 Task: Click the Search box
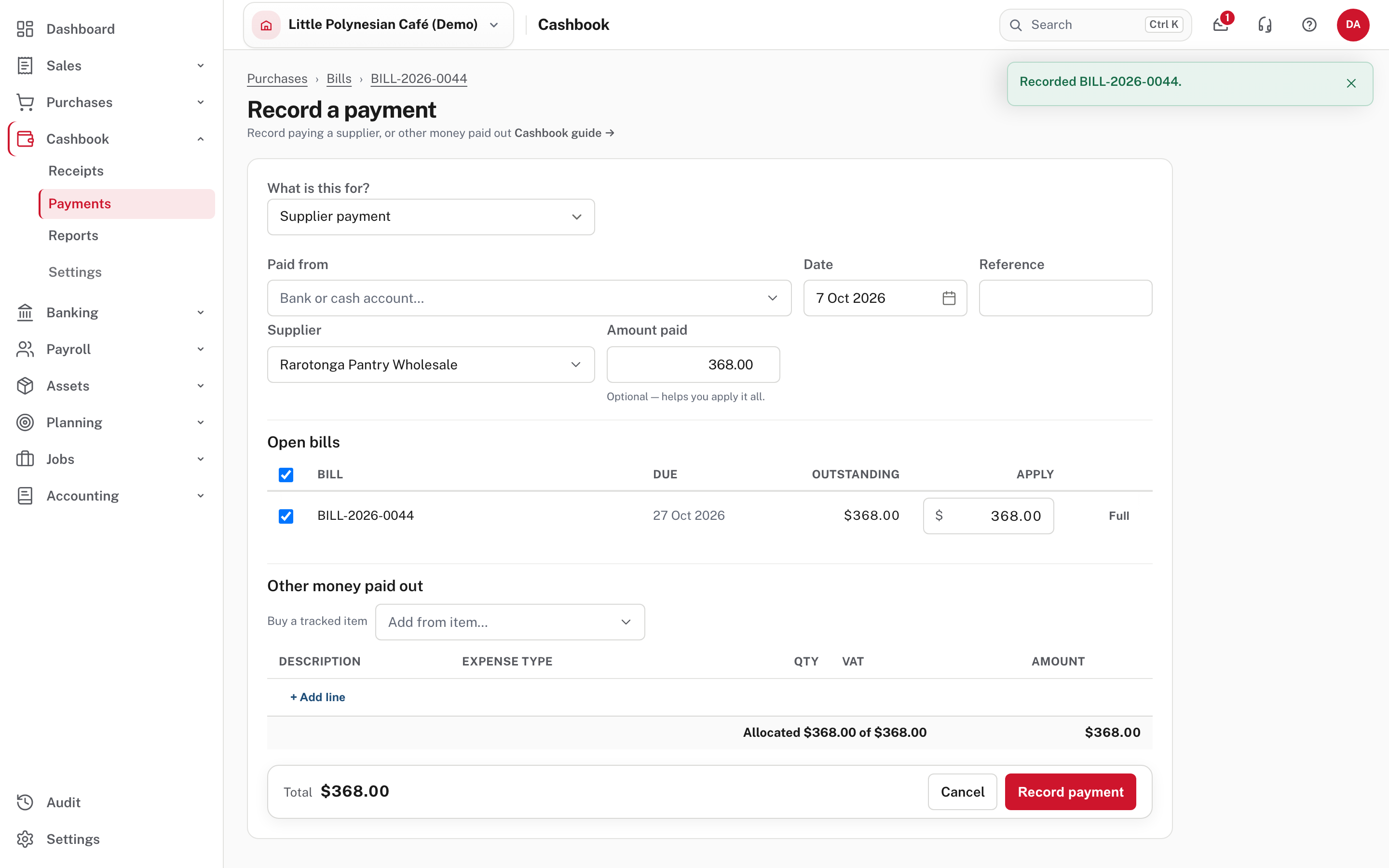tap(1095, 25)
